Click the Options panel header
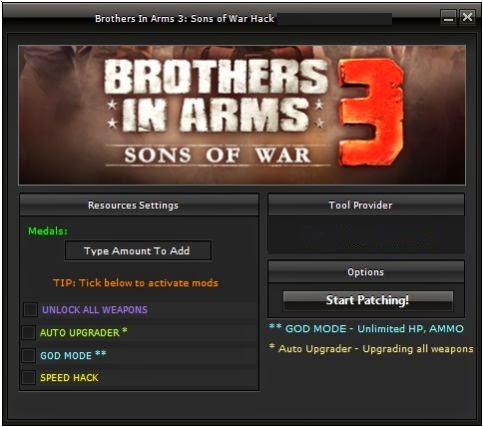This screenshot has width=483, height=427. click(x=366, y=272)
